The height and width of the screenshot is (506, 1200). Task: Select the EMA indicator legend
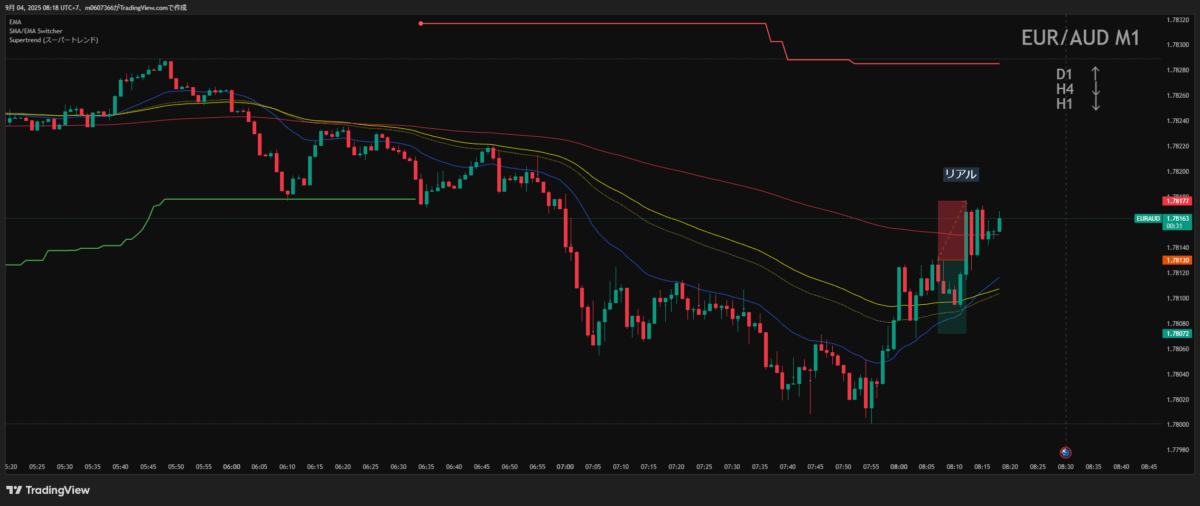[x=13, y=22]
